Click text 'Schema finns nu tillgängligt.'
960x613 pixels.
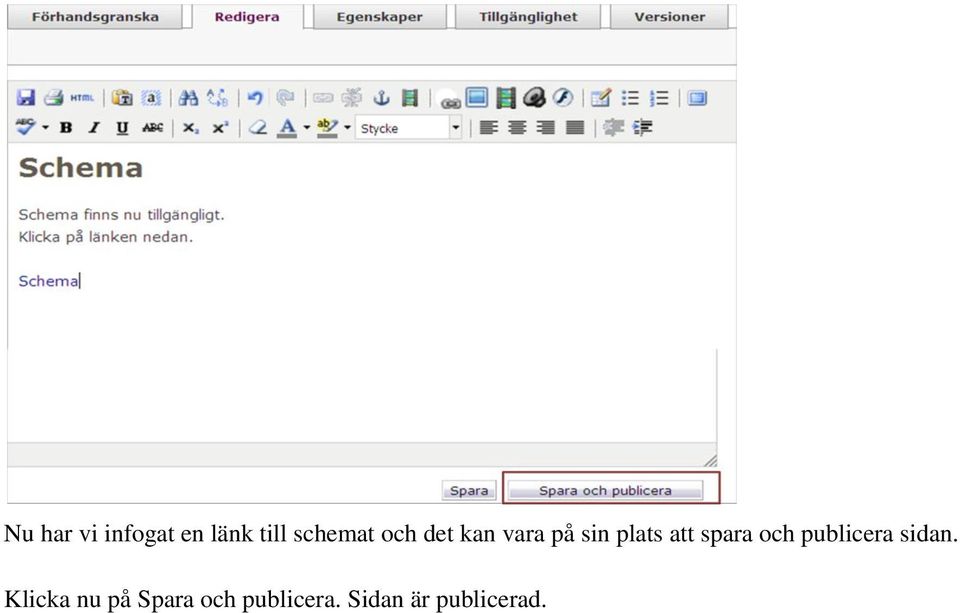(x=121, y=215)
